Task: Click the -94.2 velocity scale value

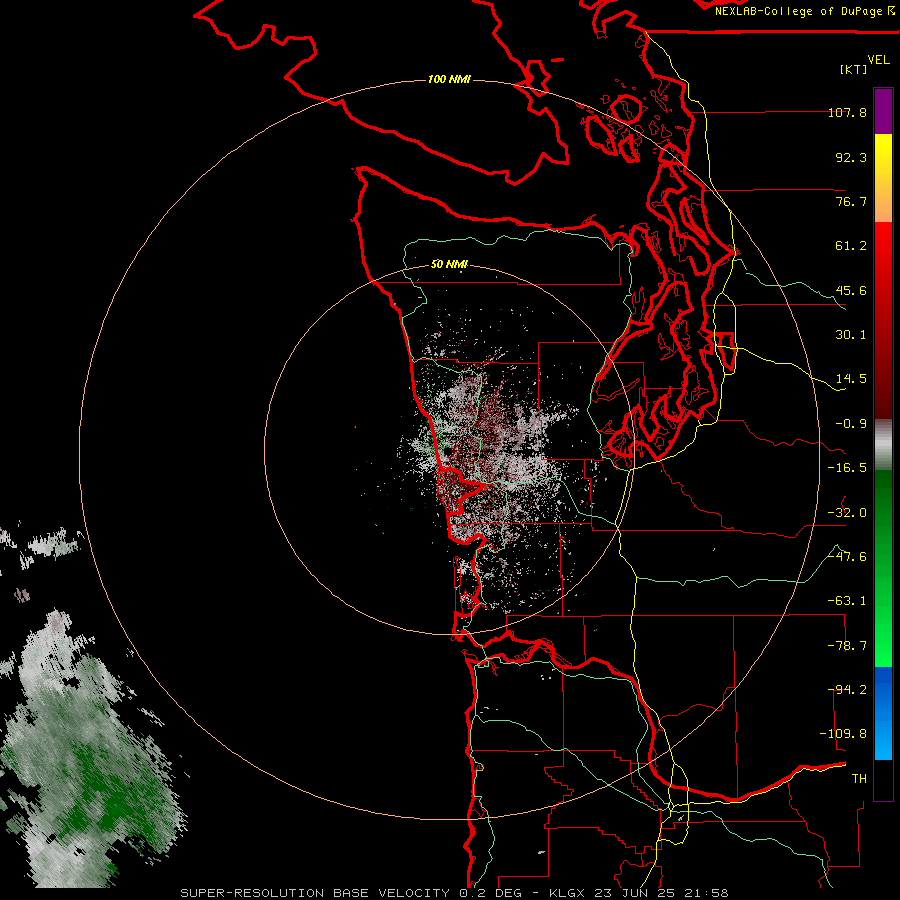Action: pyautogui.click(x=847, y=690)
